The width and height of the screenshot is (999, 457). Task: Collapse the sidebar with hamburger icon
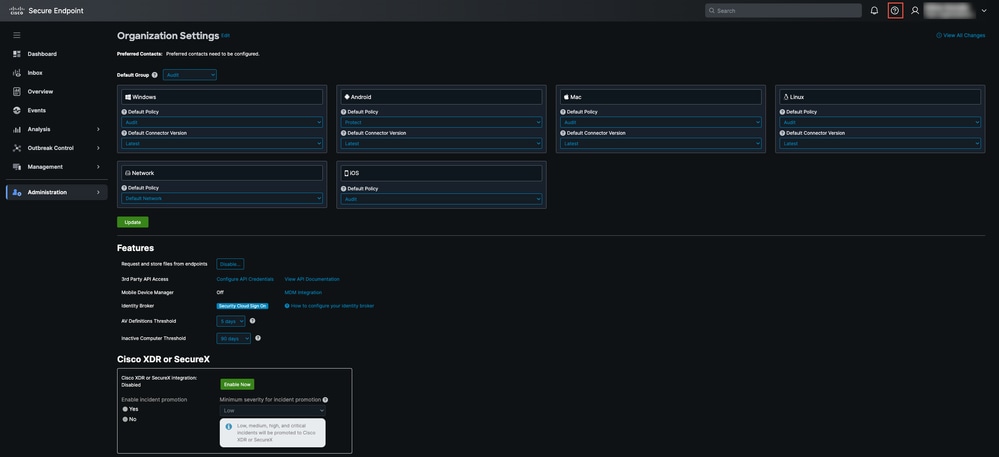coord(17,35)
